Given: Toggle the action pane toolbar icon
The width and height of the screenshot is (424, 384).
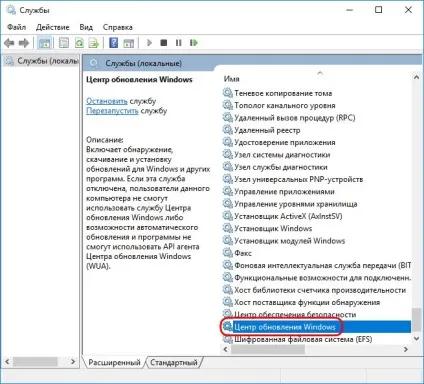Looking at the screenshot, I should click(x=128, y=43).
